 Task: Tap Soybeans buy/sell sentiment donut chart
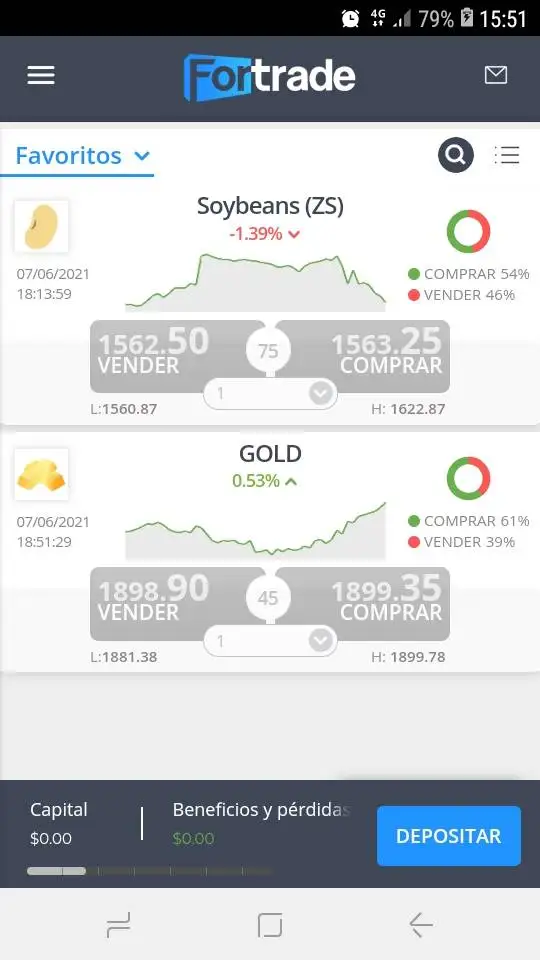468,231
